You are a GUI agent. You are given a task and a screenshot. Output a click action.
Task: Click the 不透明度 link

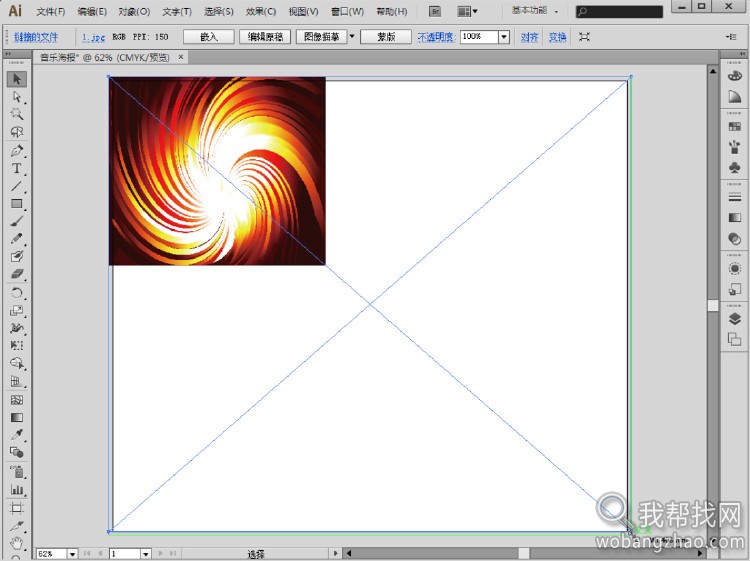pos(436,37)
